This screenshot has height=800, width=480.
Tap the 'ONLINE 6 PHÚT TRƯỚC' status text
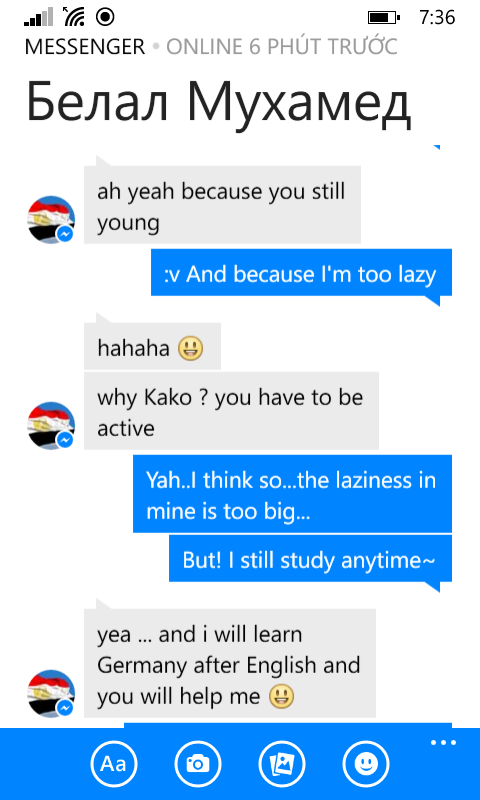point(282,47)
